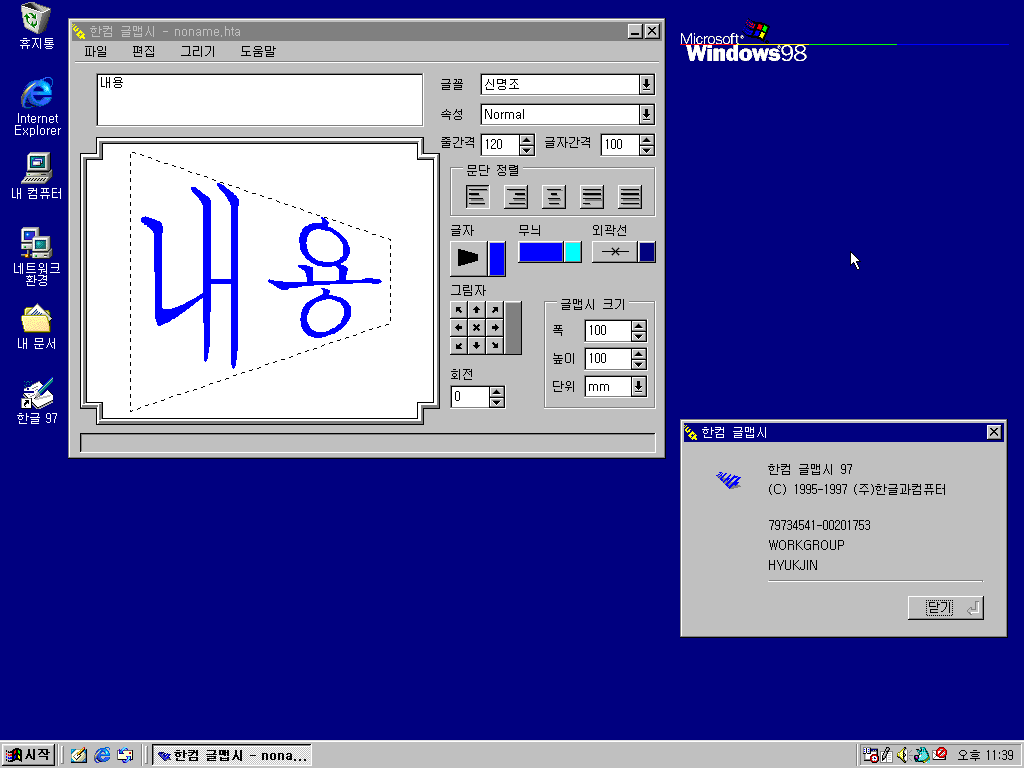Click the gray shadow color swatch
Viewport: 1024px width, 768px height.
click(513, 328)
